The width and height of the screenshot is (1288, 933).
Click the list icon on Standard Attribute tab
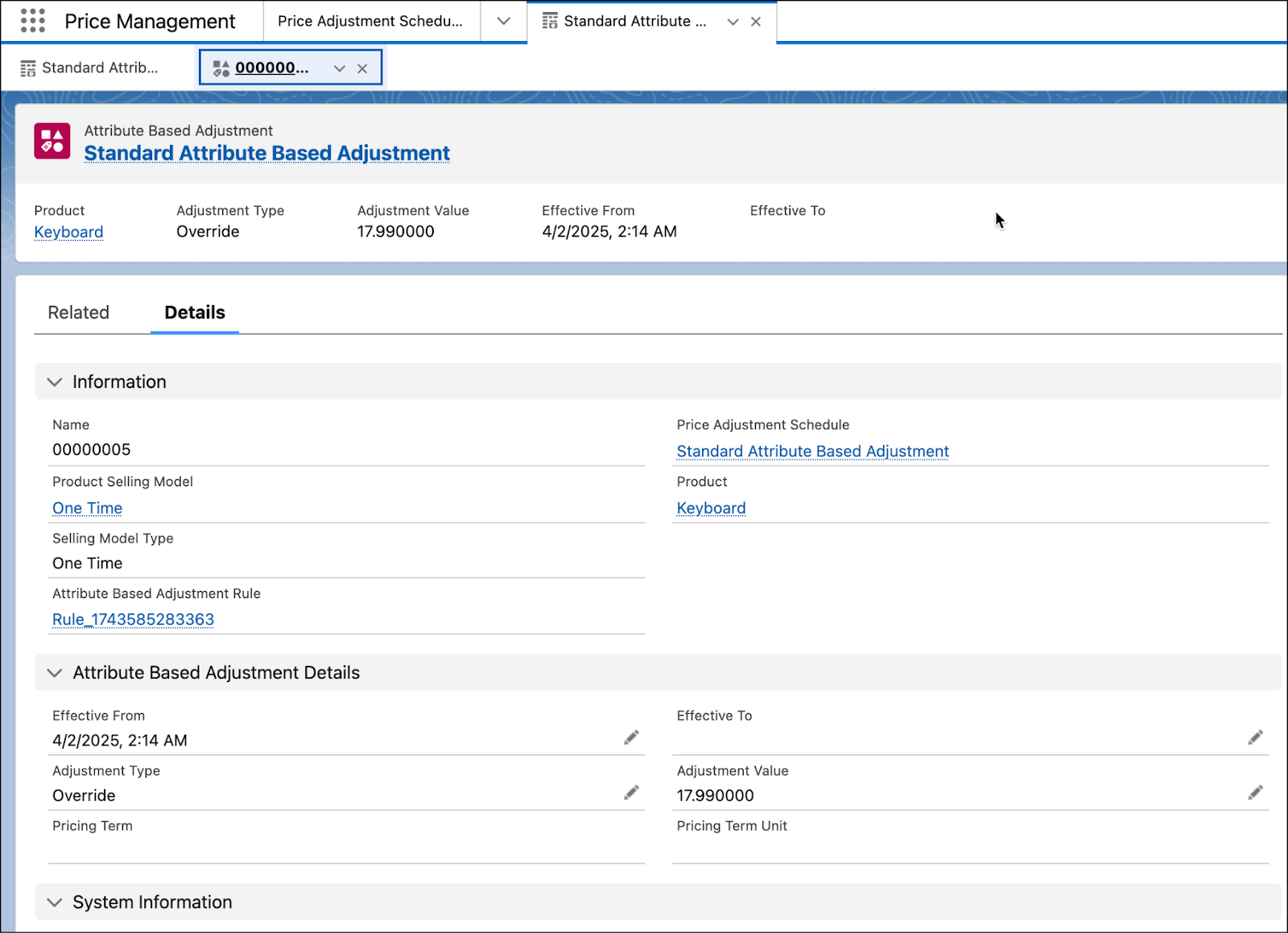coord(550,21)
